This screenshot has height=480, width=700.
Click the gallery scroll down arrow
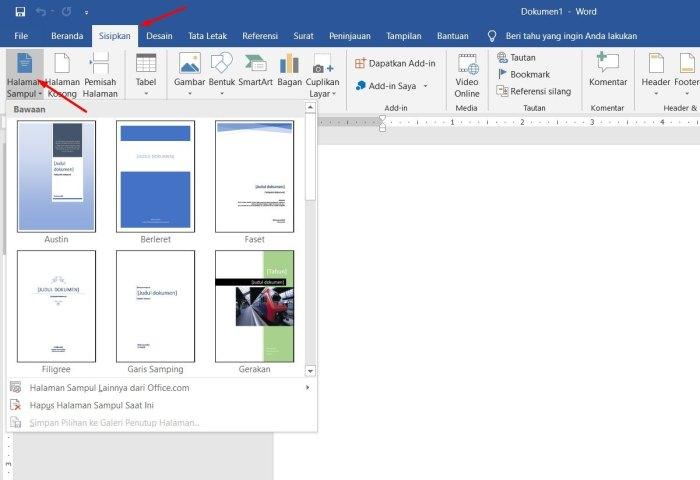[x=310, y=371]
